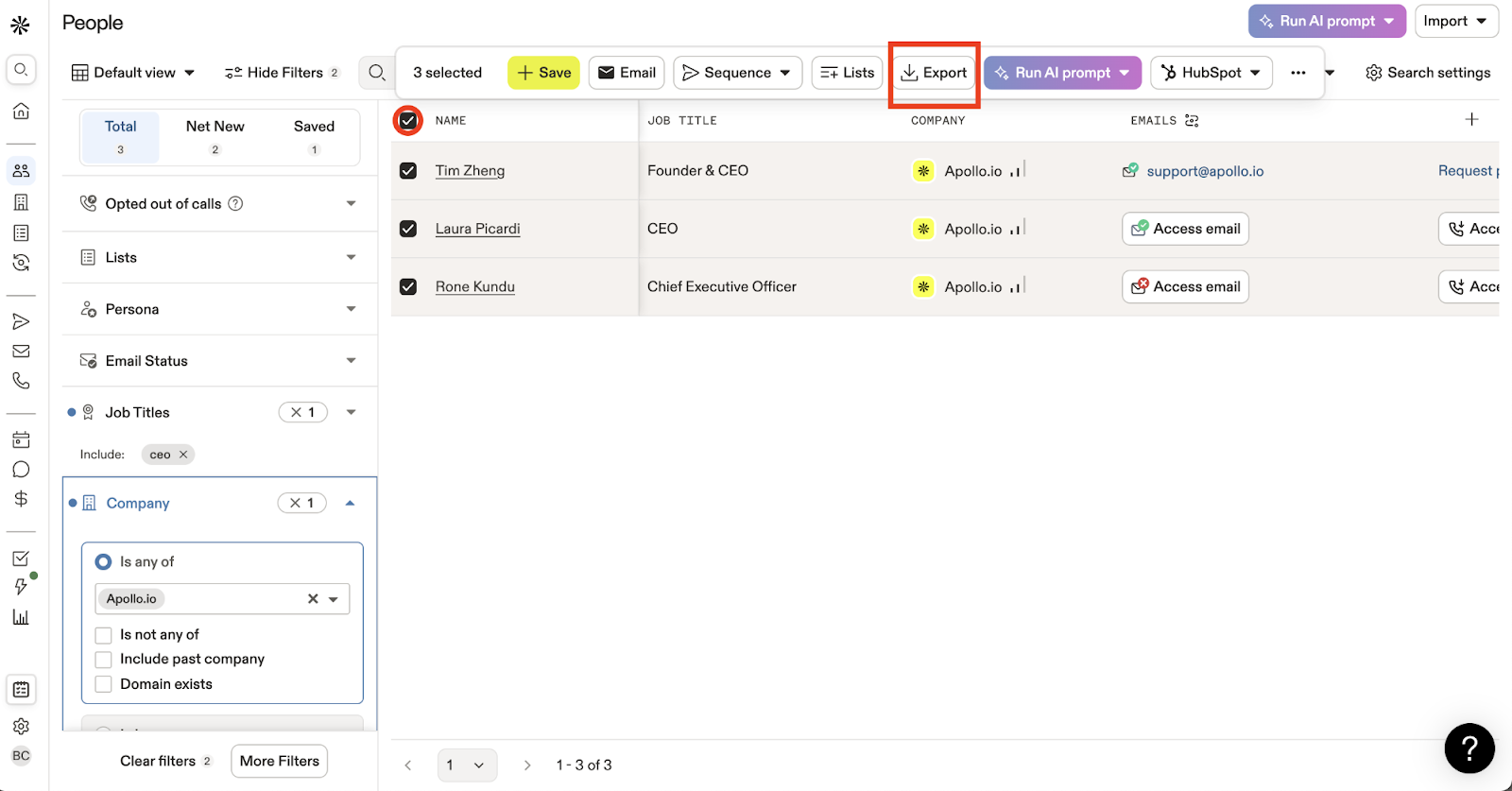Click Access email for Rone Kundu
The width and height of the screenshot is (1512, 791).
tap(1185, 286)
